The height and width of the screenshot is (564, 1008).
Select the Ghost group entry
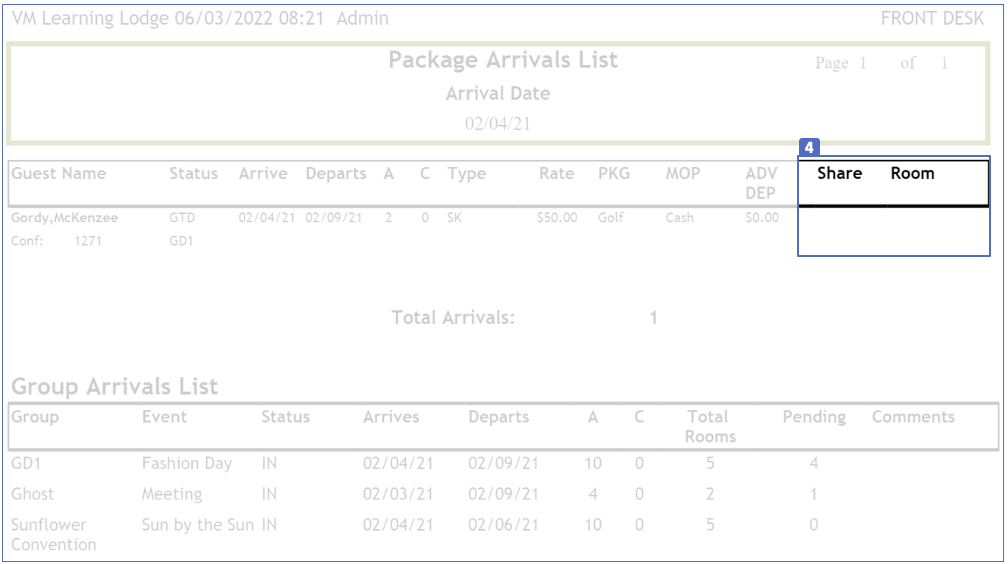pyautogui.click(x=33, y=494)
